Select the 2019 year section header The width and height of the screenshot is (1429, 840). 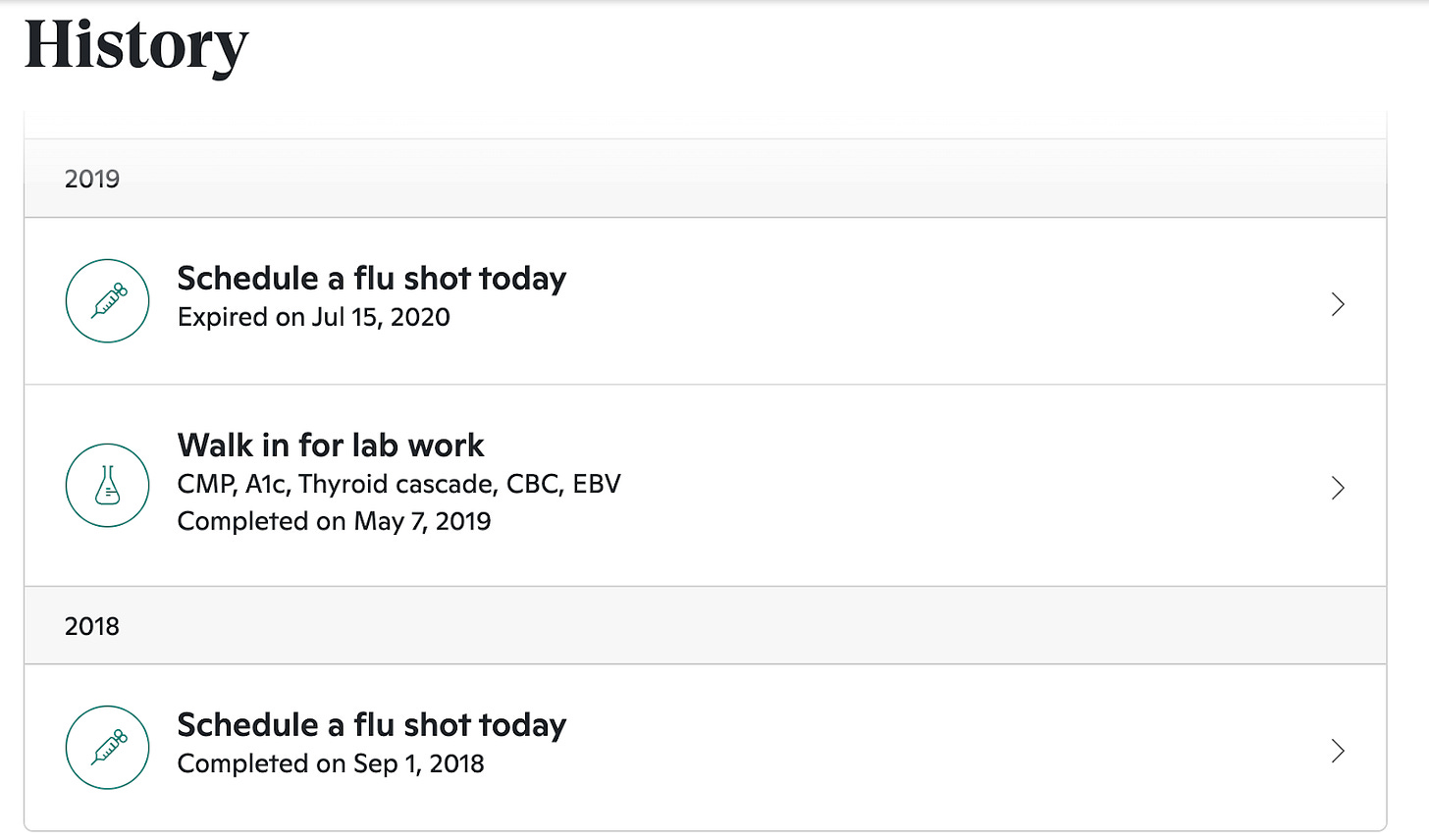(x=92, y=179)
